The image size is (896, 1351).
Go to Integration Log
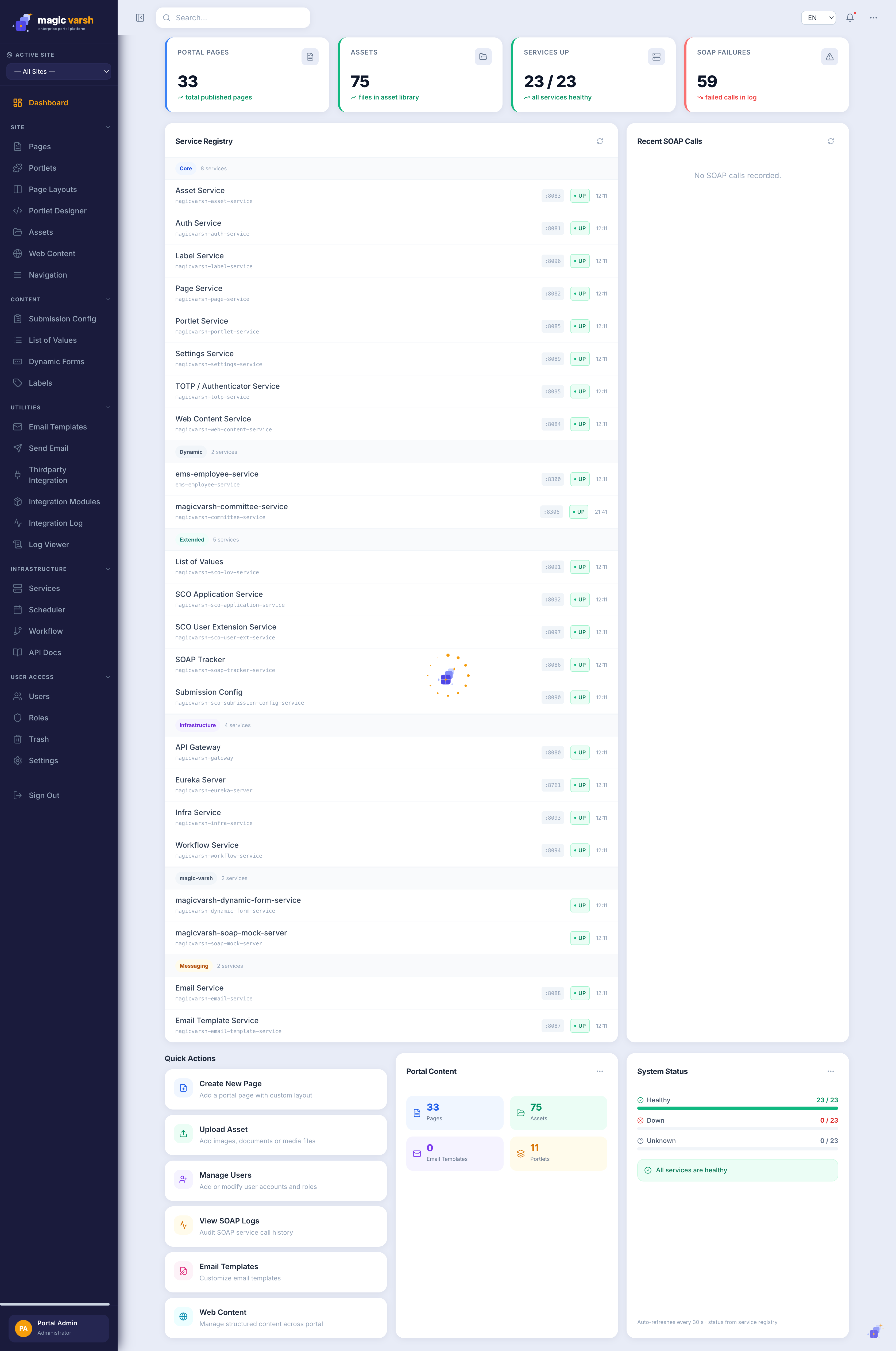(x=58, y=523)
